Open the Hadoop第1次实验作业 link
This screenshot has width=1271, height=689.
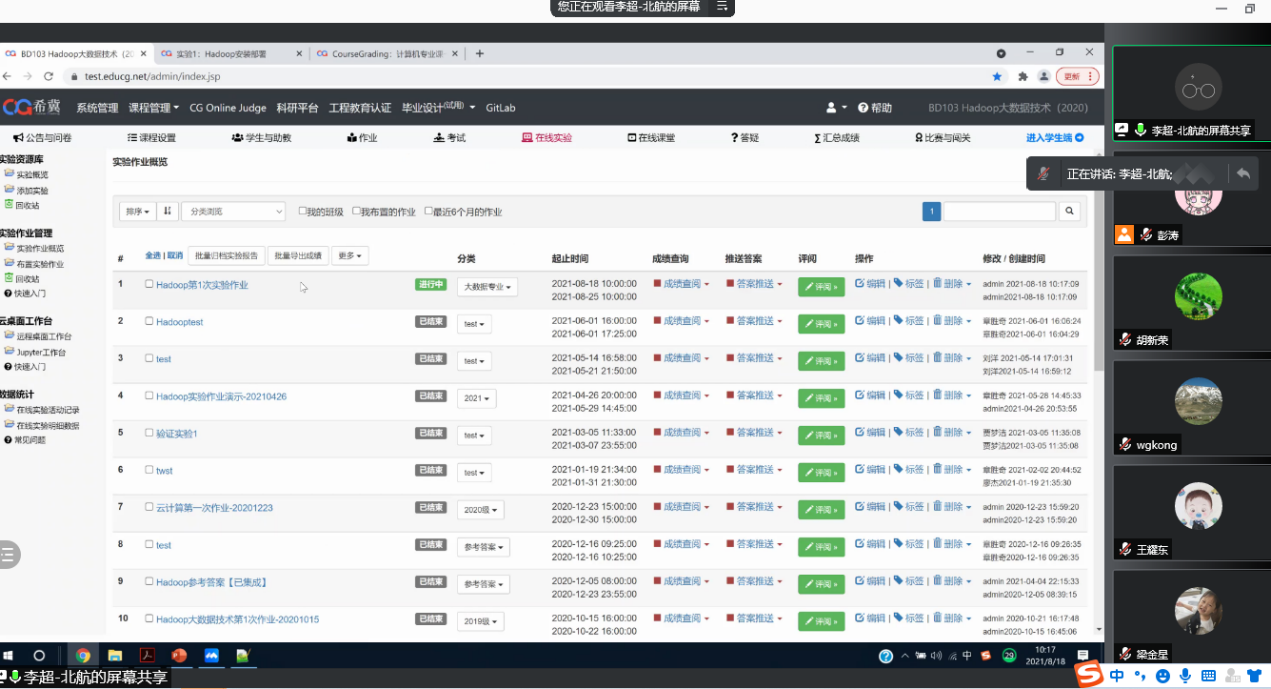click(x=202, y=285)
